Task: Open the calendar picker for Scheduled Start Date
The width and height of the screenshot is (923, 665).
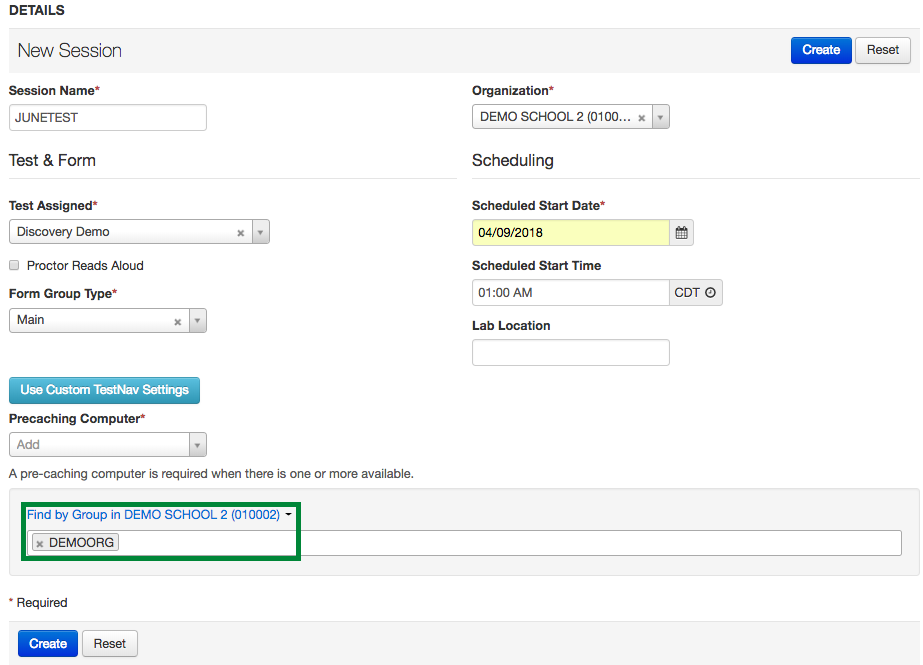Action: pos(681,233)
